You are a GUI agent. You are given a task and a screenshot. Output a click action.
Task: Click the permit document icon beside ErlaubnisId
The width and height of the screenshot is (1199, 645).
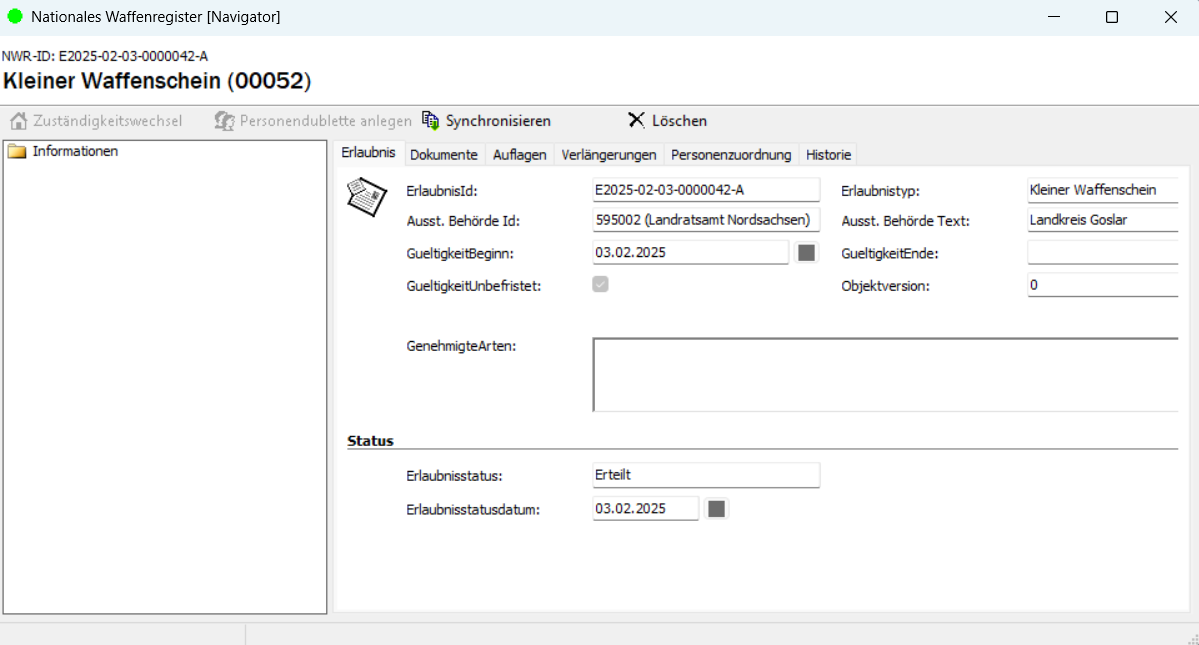pyautogui.click(x=366, y=196)
